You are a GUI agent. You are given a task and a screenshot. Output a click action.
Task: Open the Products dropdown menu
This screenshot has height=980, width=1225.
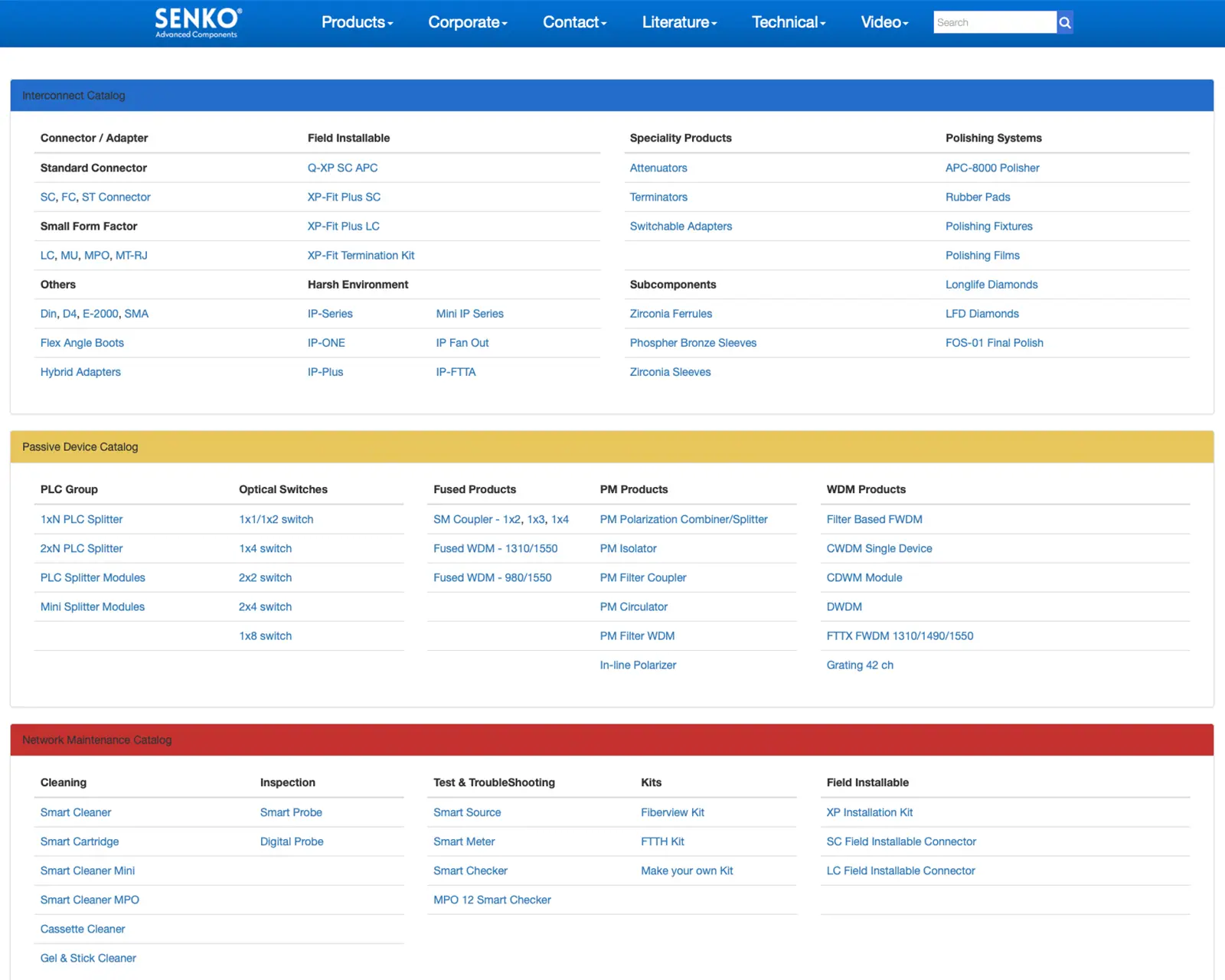click(357, 22)
